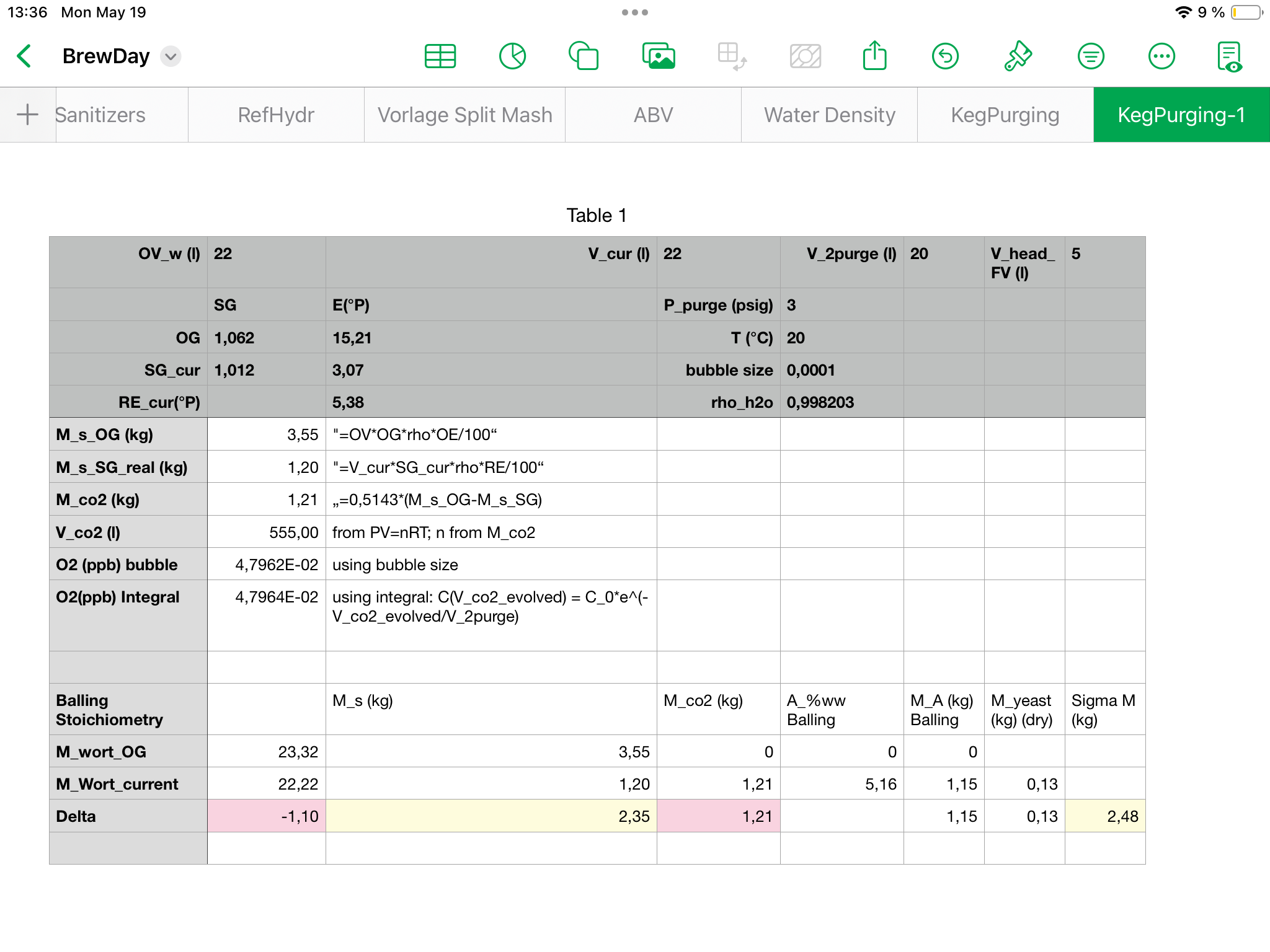Select the M_s_SG_real value 1,20
This screenshot has width=1270, height=952.
click(x=267, y=467)
